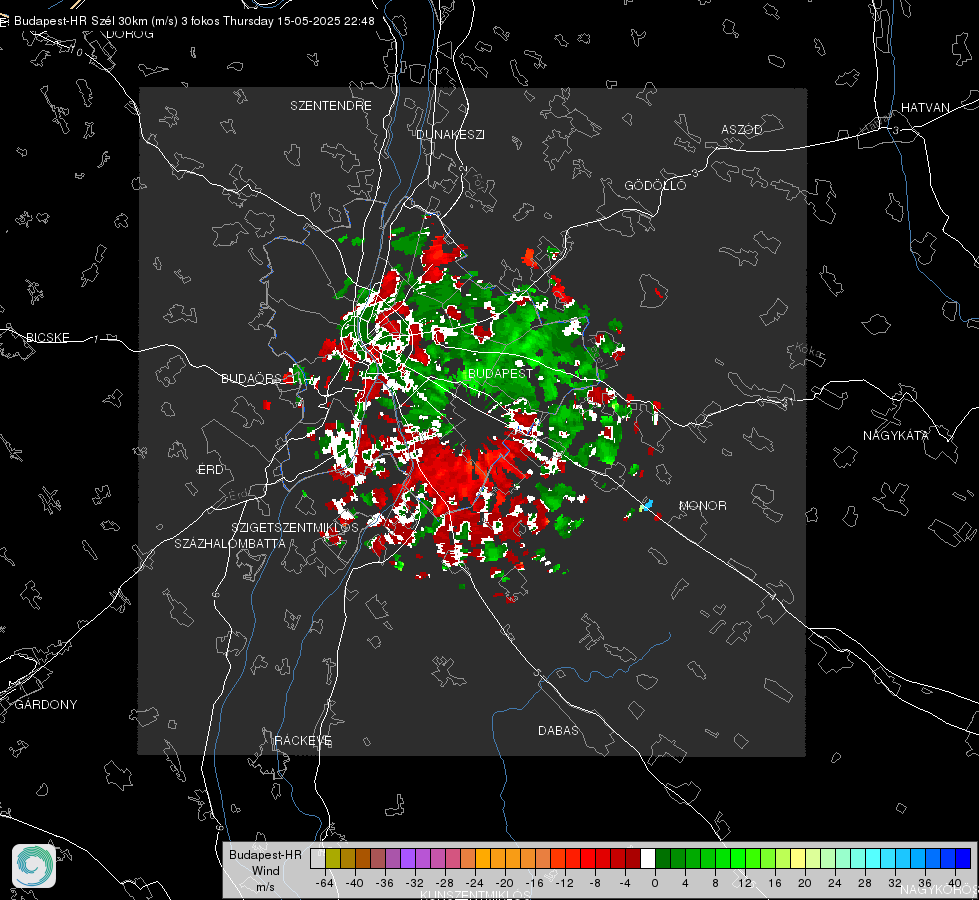Image resolution: width=979 pixels, height=900 pixels.
Task: Click the MONOR town label
Action: [702, 505]
